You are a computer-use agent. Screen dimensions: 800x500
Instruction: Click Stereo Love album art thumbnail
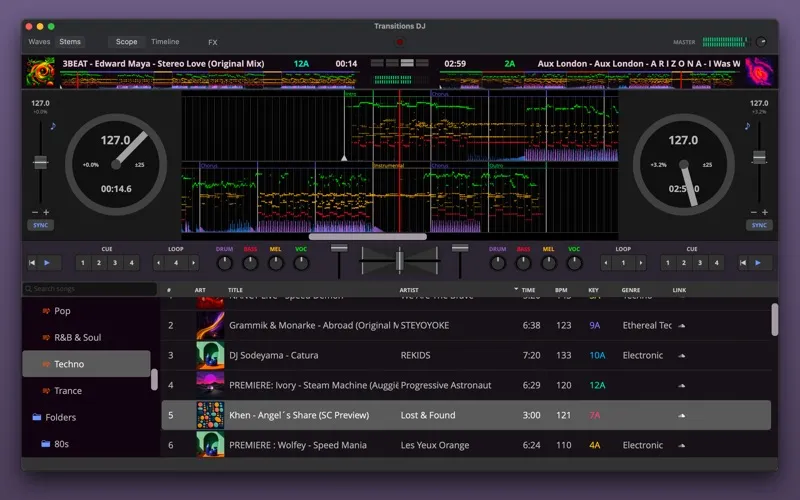click(x=41, y=72)
